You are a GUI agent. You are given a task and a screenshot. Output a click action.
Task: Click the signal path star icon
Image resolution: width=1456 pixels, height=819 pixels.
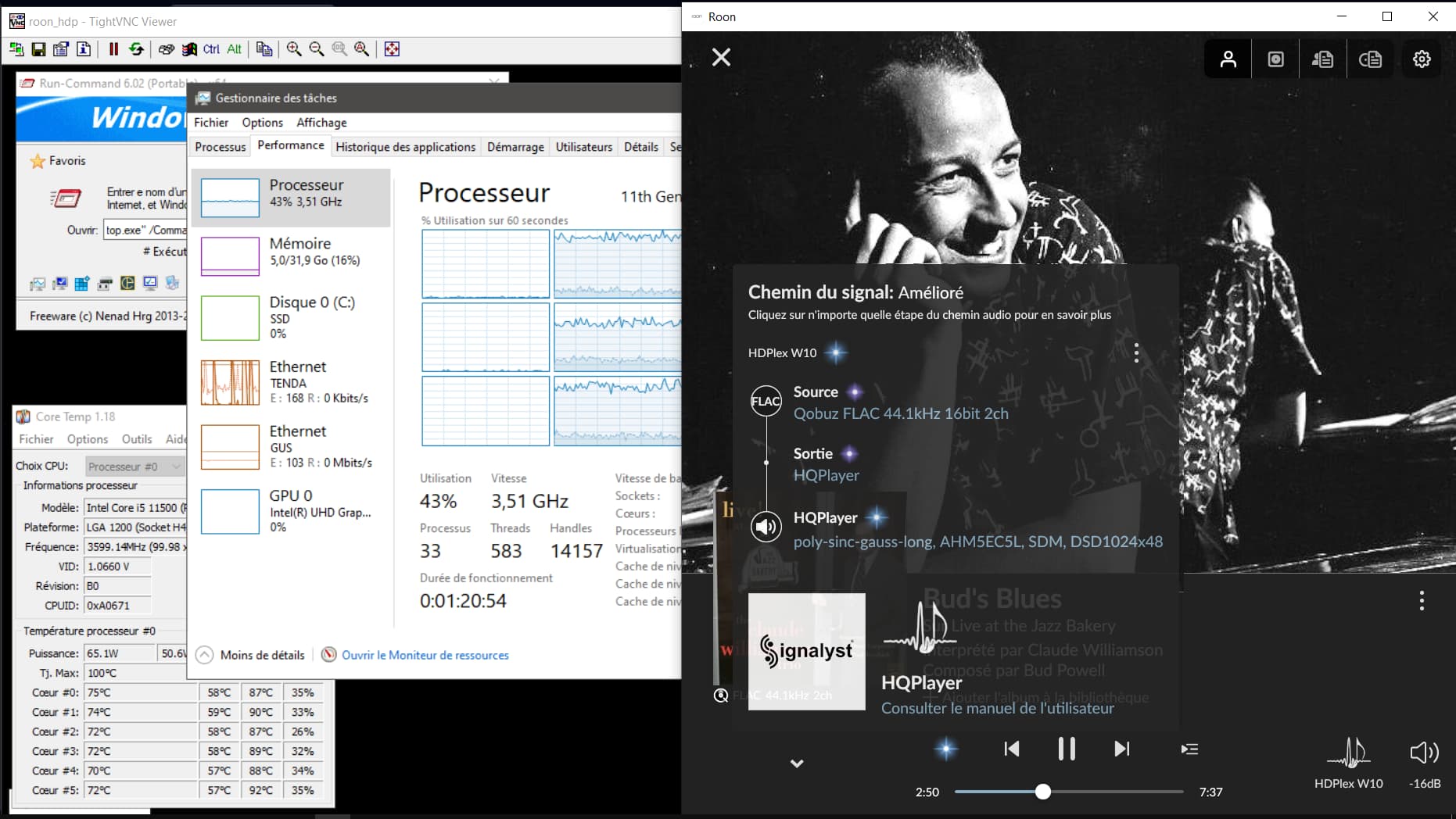pyautogui.click(x=946, y=749)
